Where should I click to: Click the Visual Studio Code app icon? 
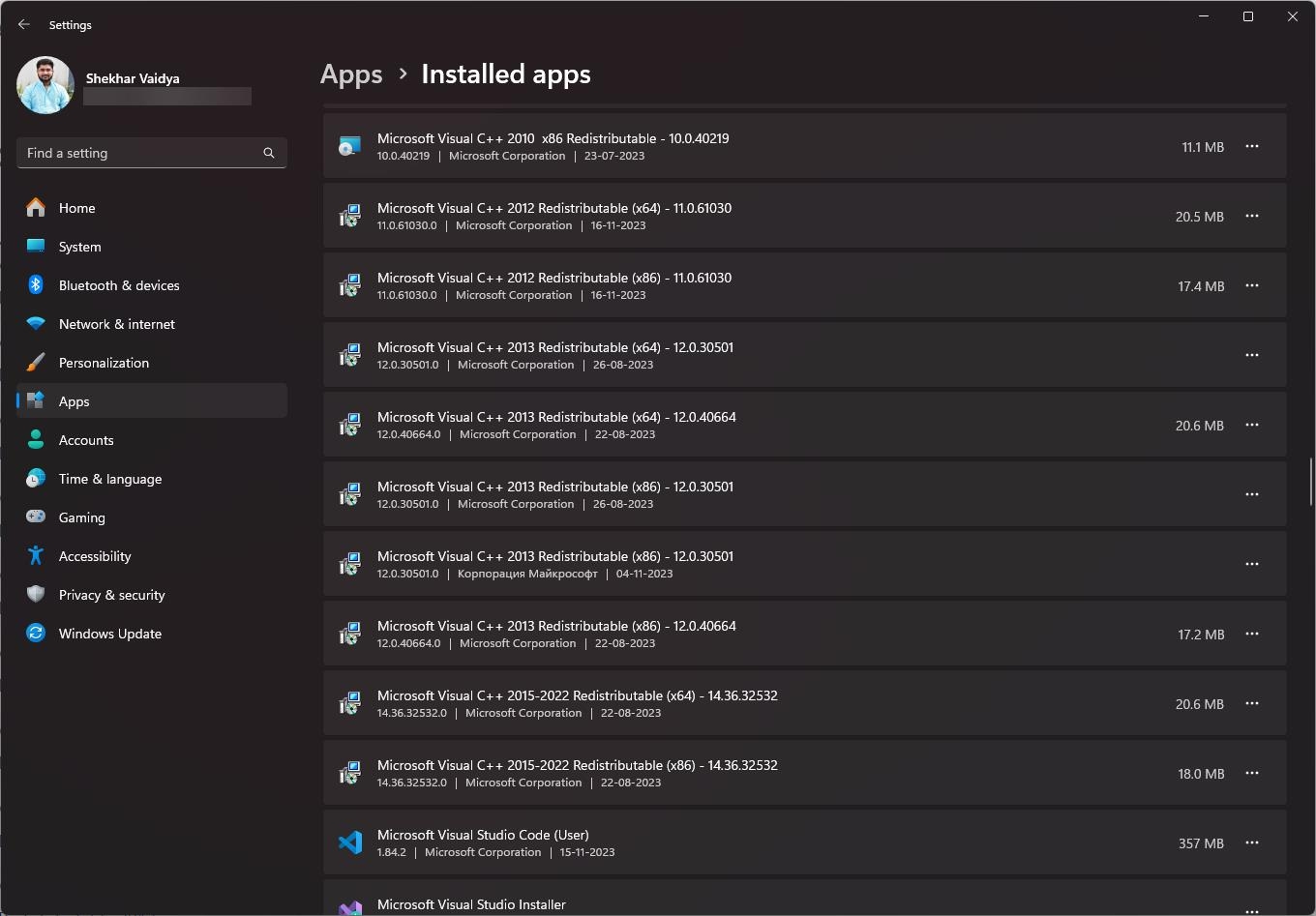[x=350, y=842]
